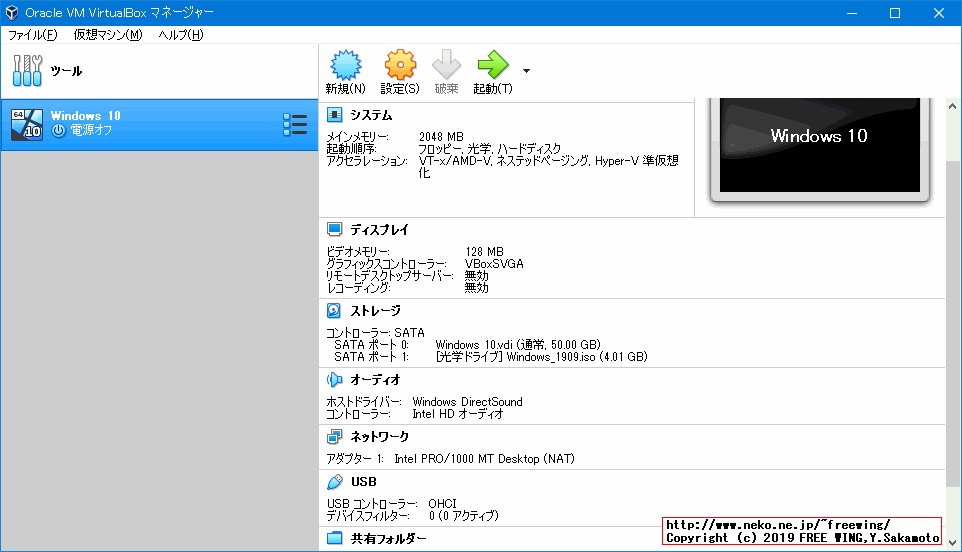Click Windows DirectSound host driver value

pyautogui.click(x=468, y=402)
